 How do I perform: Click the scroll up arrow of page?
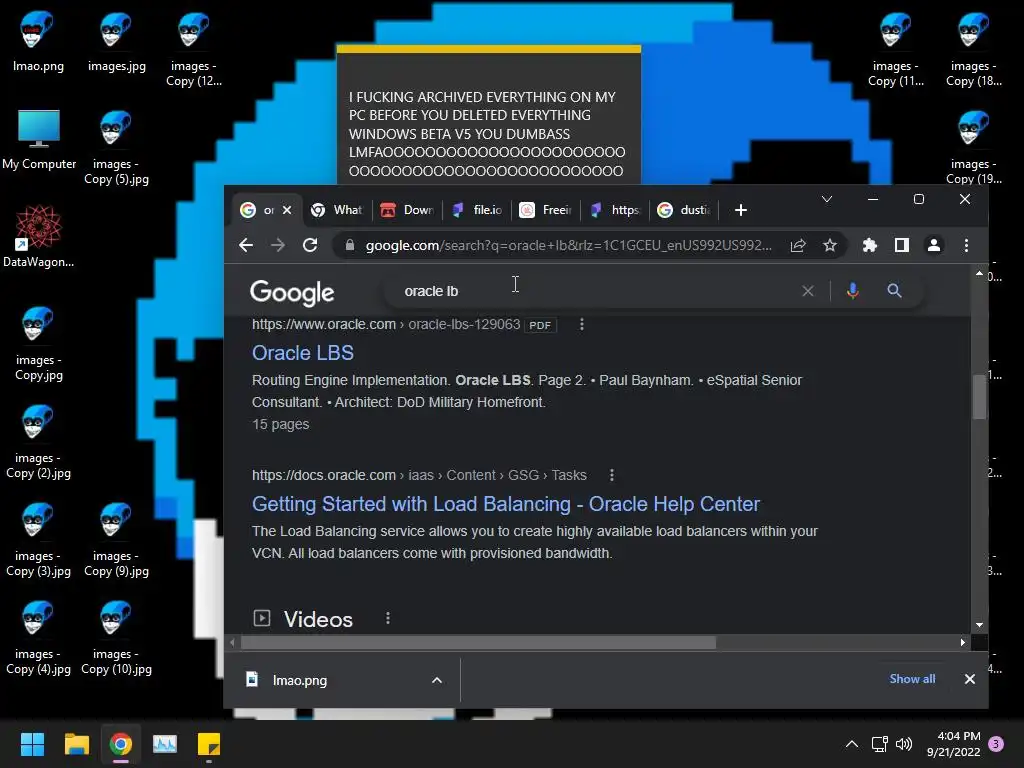tap(979, 274)
